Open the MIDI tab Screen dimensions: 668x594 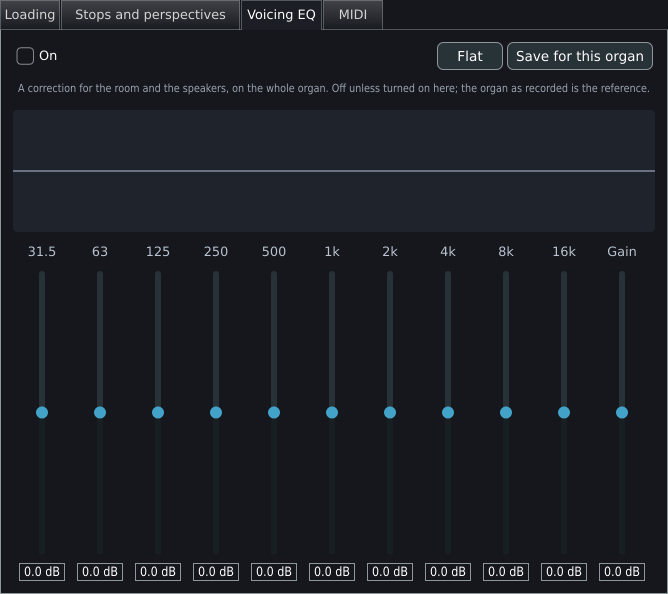pyautogui.click(x=353, y=14)
